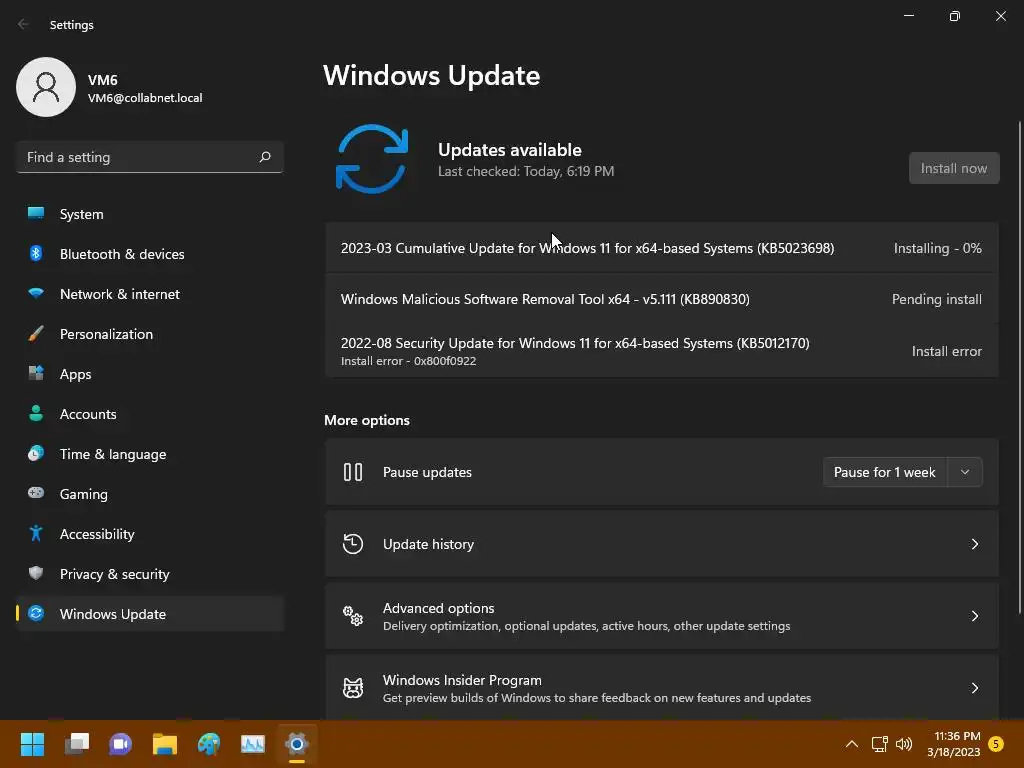Click the search magnifier icon
Viewport: 1024px width, 768px height.
[264, 157]
